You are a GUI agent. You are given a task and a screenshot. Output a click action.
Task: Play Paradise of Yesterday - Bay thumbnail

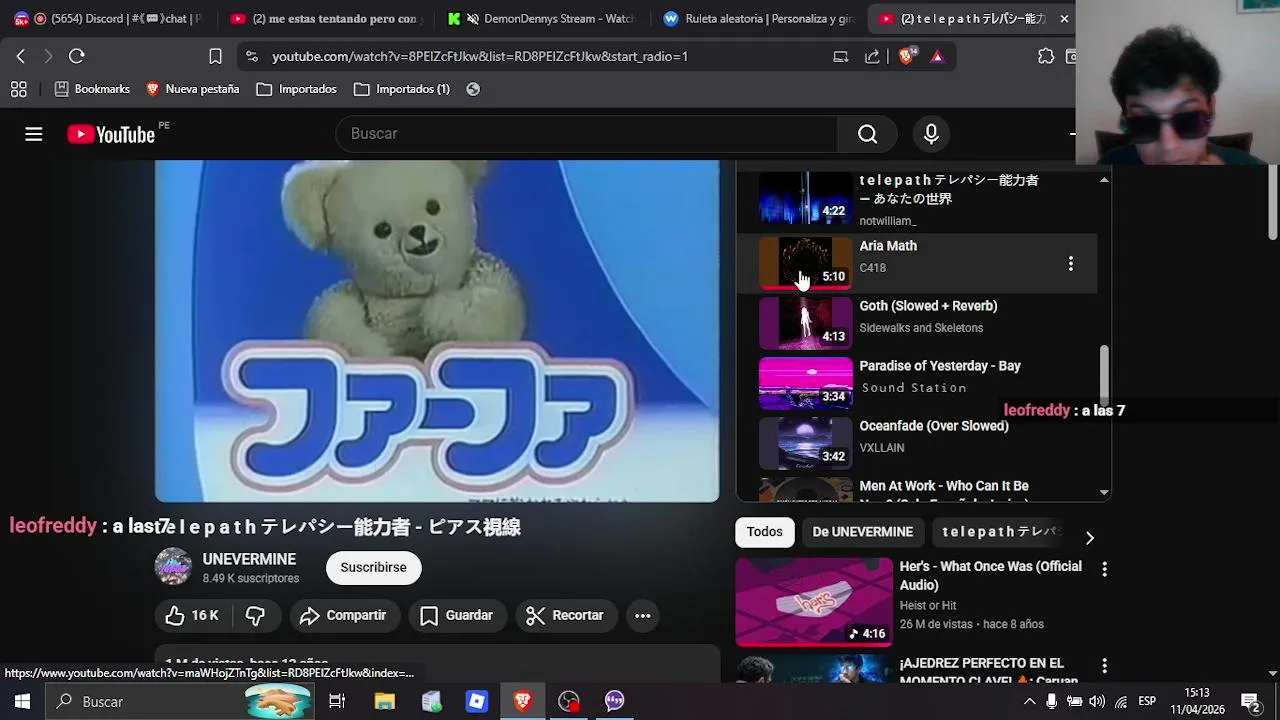click(x=805, y=384)
